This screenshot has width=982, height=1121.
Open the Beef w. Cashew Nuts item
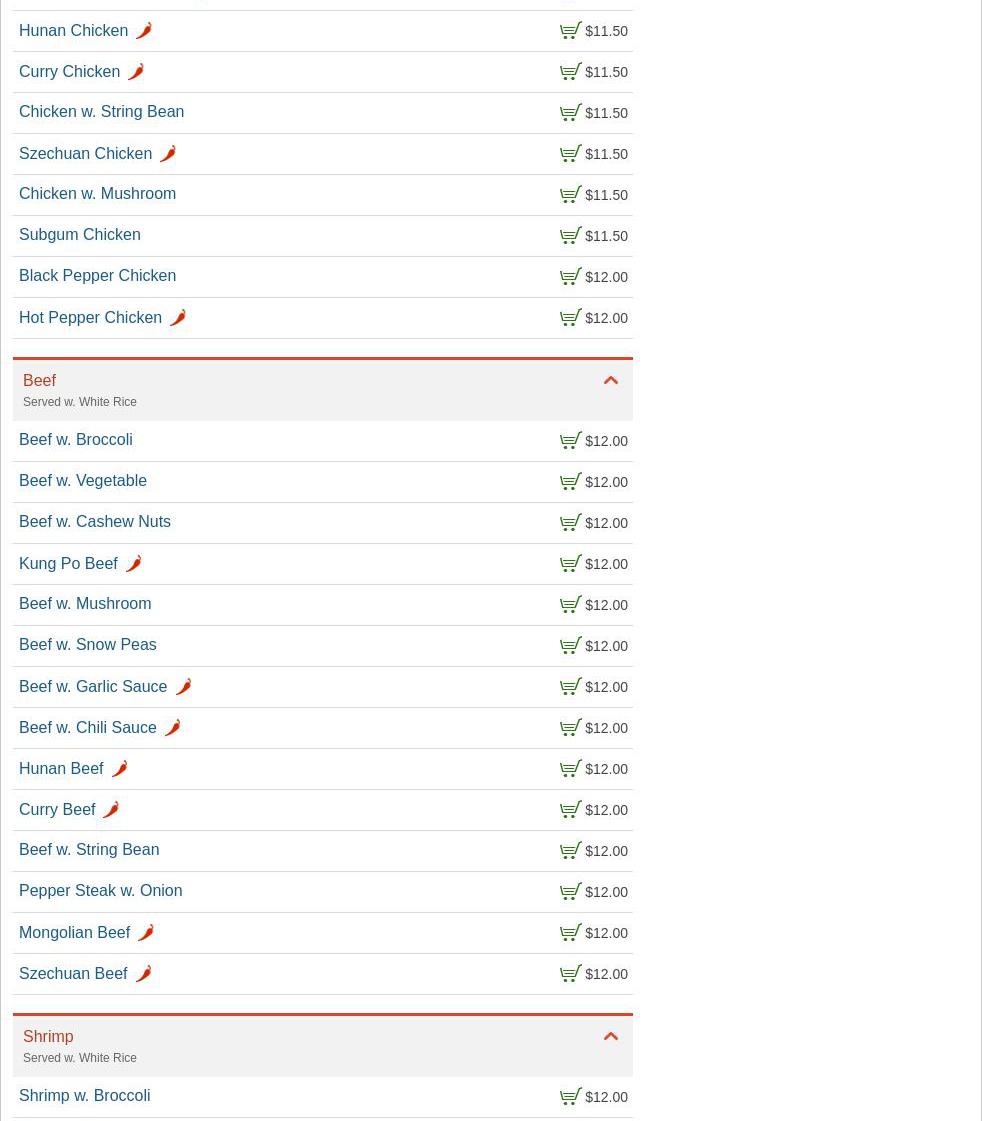95,522
